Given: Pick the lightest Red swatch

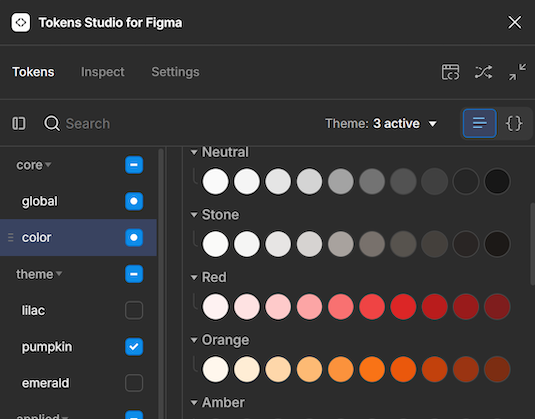Looking at the screenshot, I should pyautogui.click(x=215, y=307).
